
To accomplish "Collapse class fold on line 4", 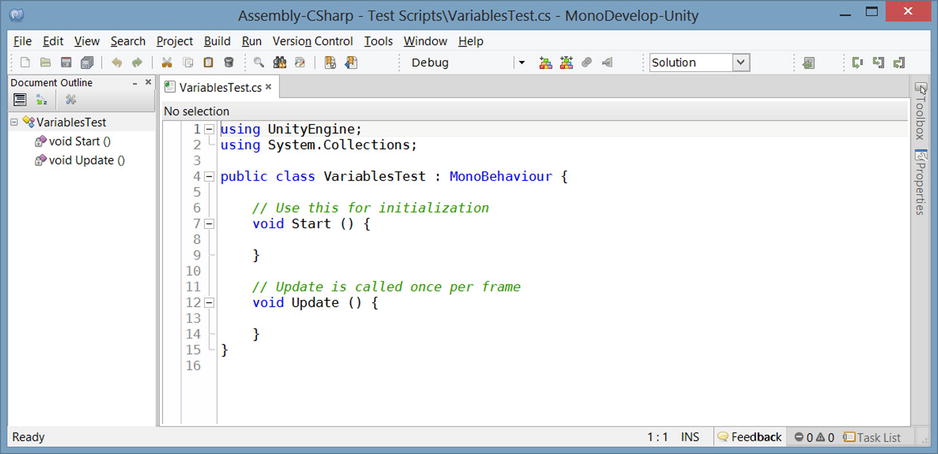I will tap(209, 176).
